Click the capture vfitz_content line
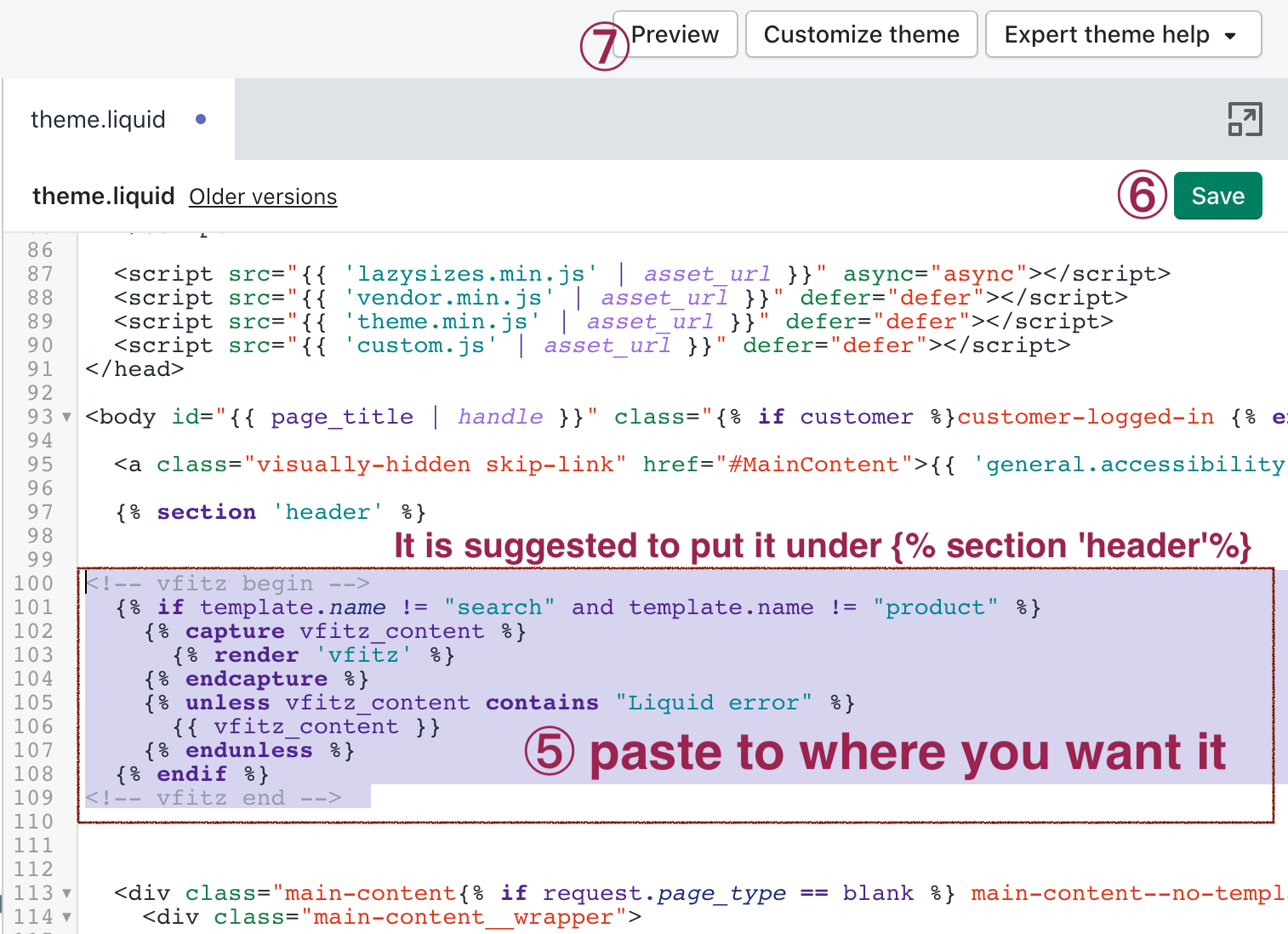 point(335,631)
